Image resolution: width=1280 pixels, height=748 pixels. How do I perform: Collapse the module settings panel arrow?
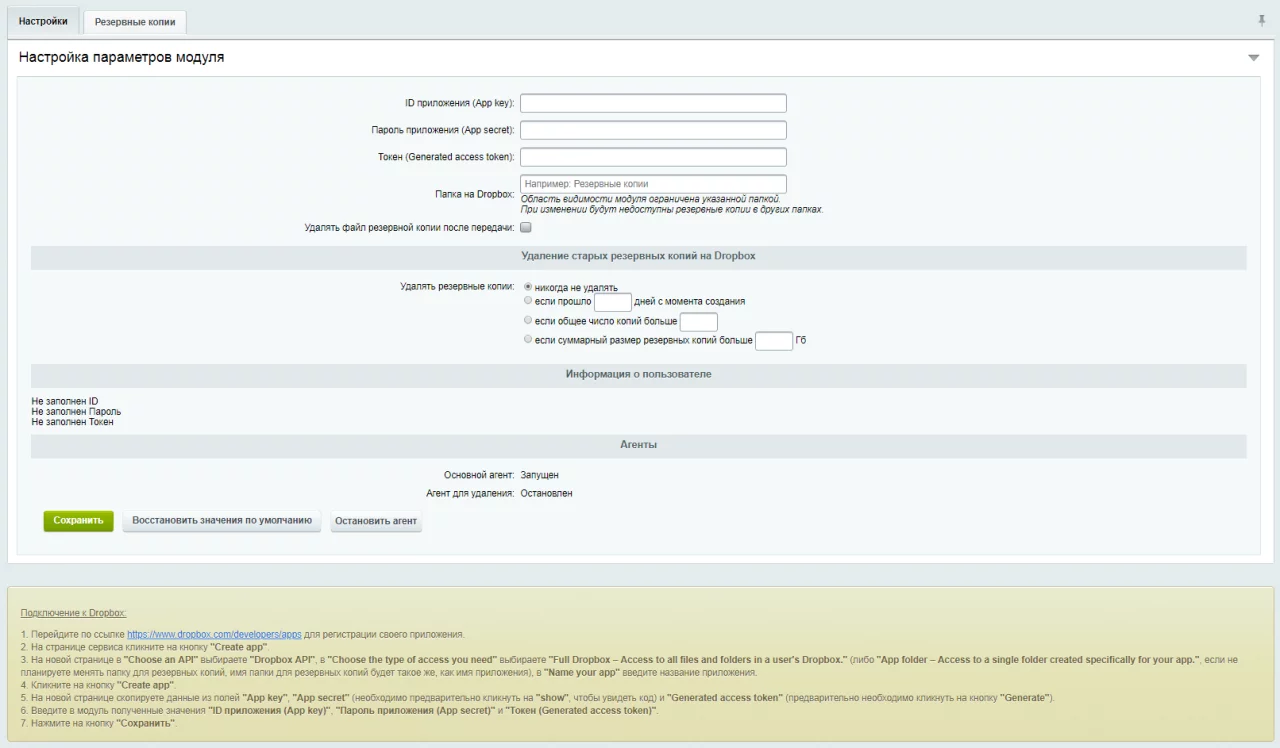coord(1253,58)
